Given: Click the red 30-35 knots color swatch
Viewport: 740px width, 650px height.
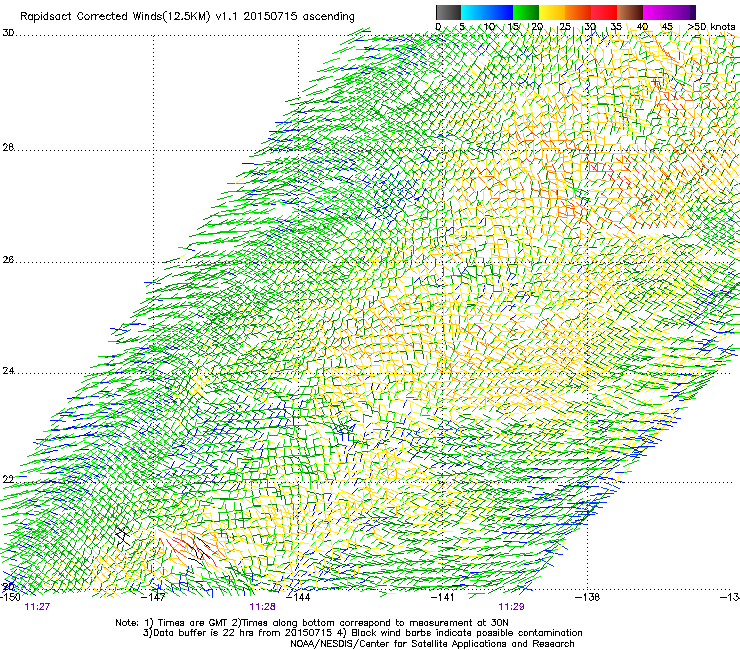Looking at the screenshot, I should [x=604, y=12].
